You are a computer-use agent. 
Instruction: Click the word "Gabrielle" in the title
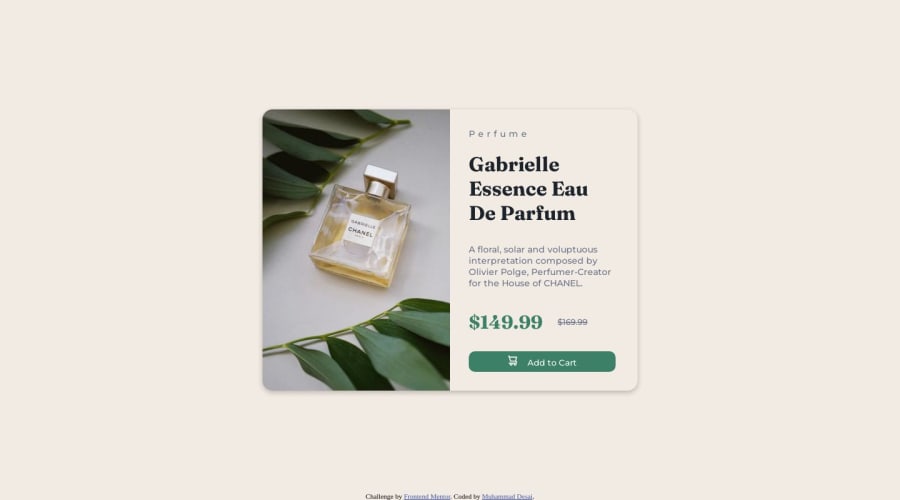[x=514, y=165]
